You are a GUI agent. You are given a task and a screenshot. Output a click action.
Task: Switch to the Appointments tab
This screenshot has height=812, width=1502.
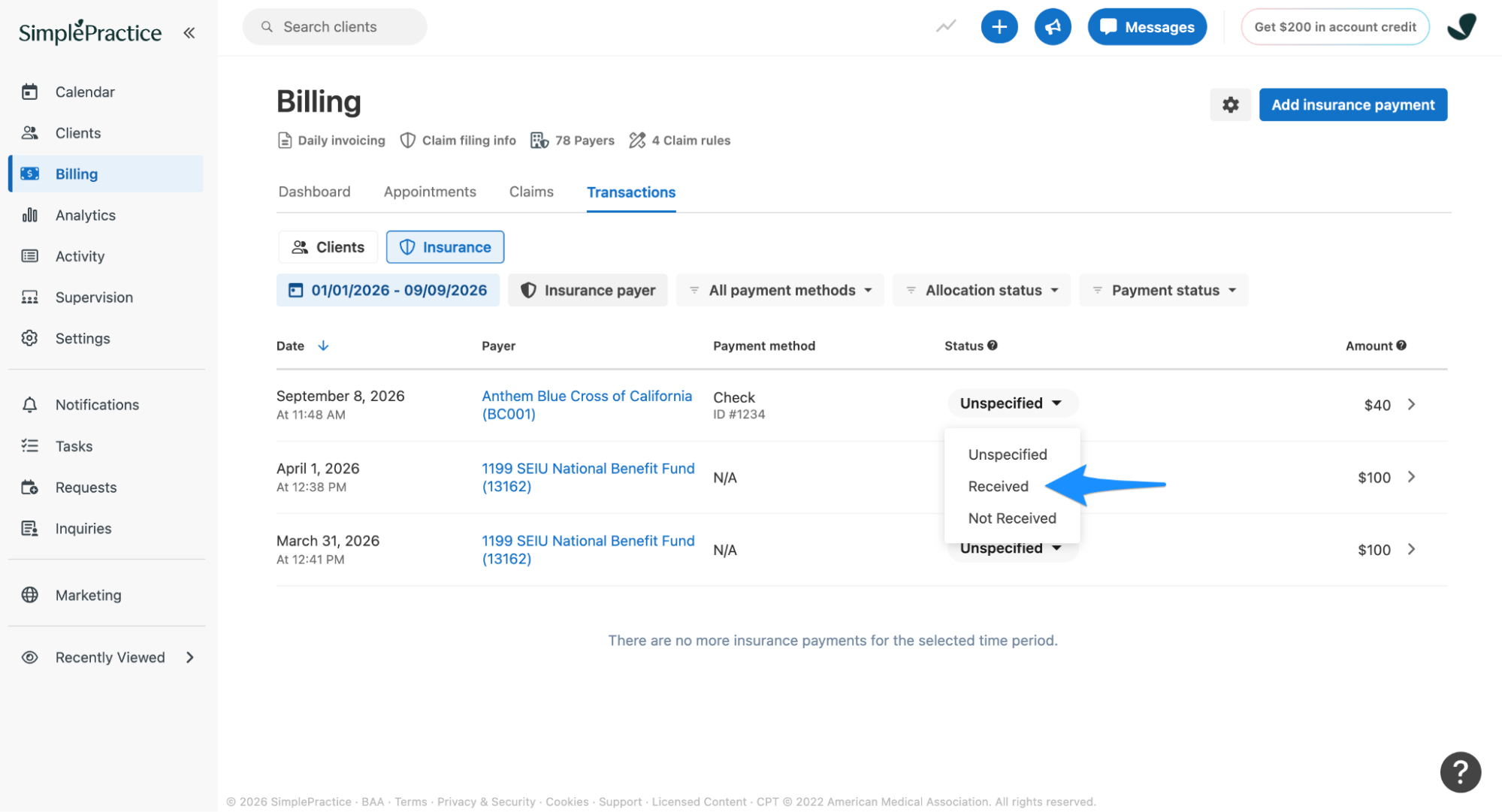click(430, 192)
